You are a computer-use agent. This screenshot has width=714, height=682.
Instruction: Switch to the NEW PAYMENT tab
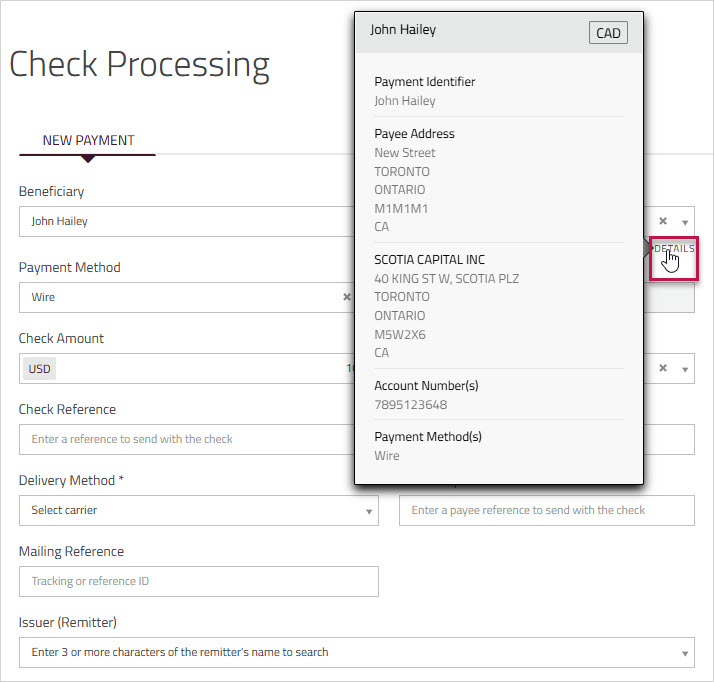(88, 140)
